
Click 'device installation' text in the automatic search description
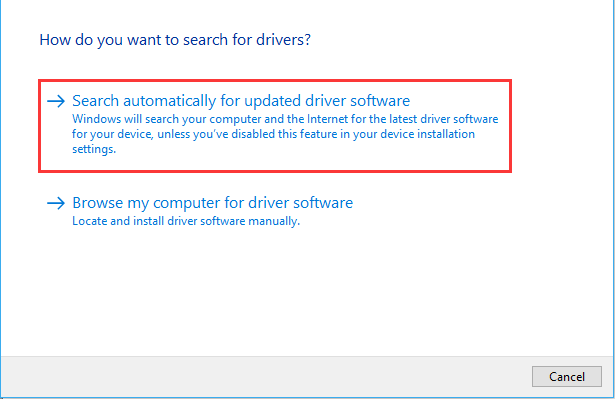(x=428, y=134)
